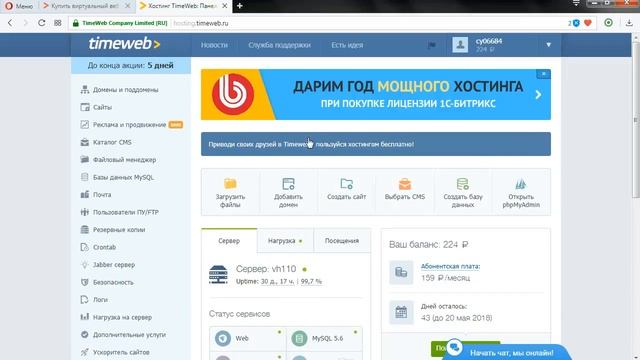Open the Почта mail icon
640x360 pixels.
84,195
